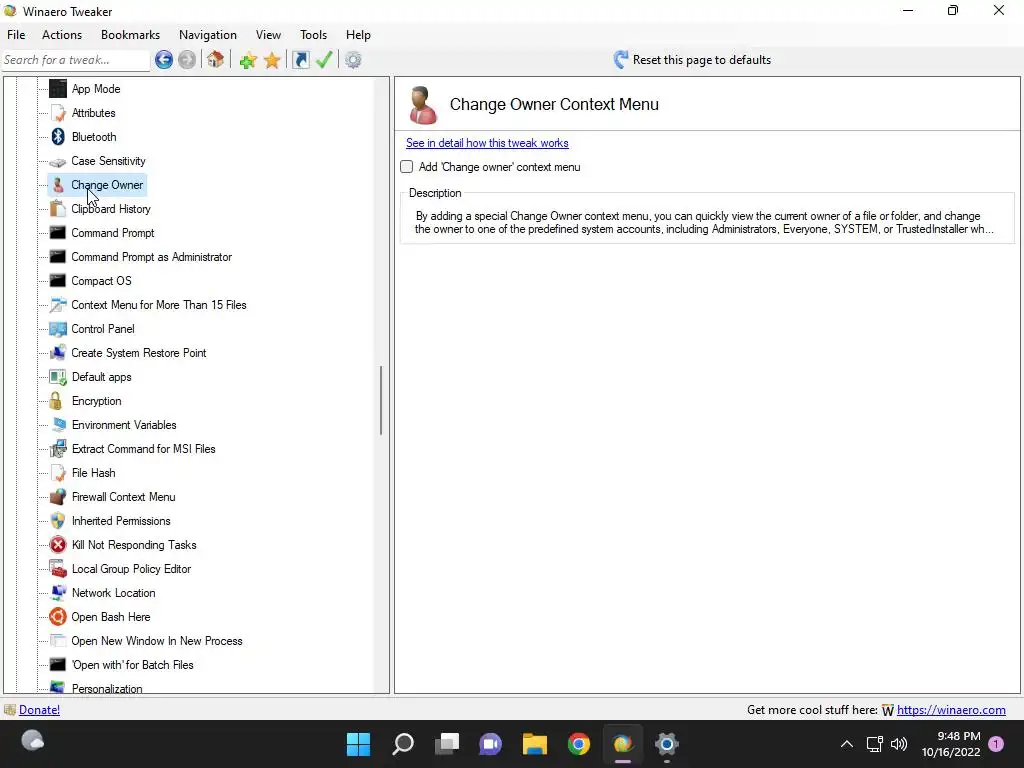Click the Control Panel icon in tree
1024x768 pixels.
click(58, 328)
